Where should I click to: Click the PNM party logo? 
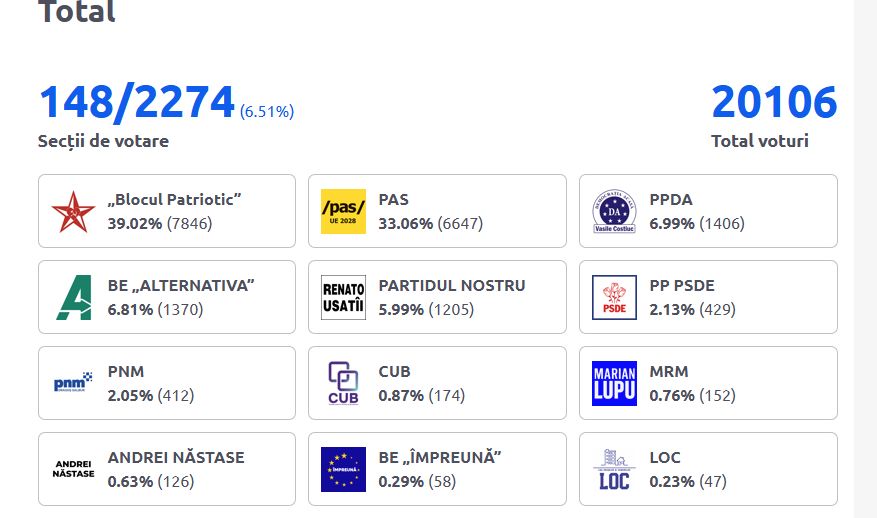pos(73,383)
